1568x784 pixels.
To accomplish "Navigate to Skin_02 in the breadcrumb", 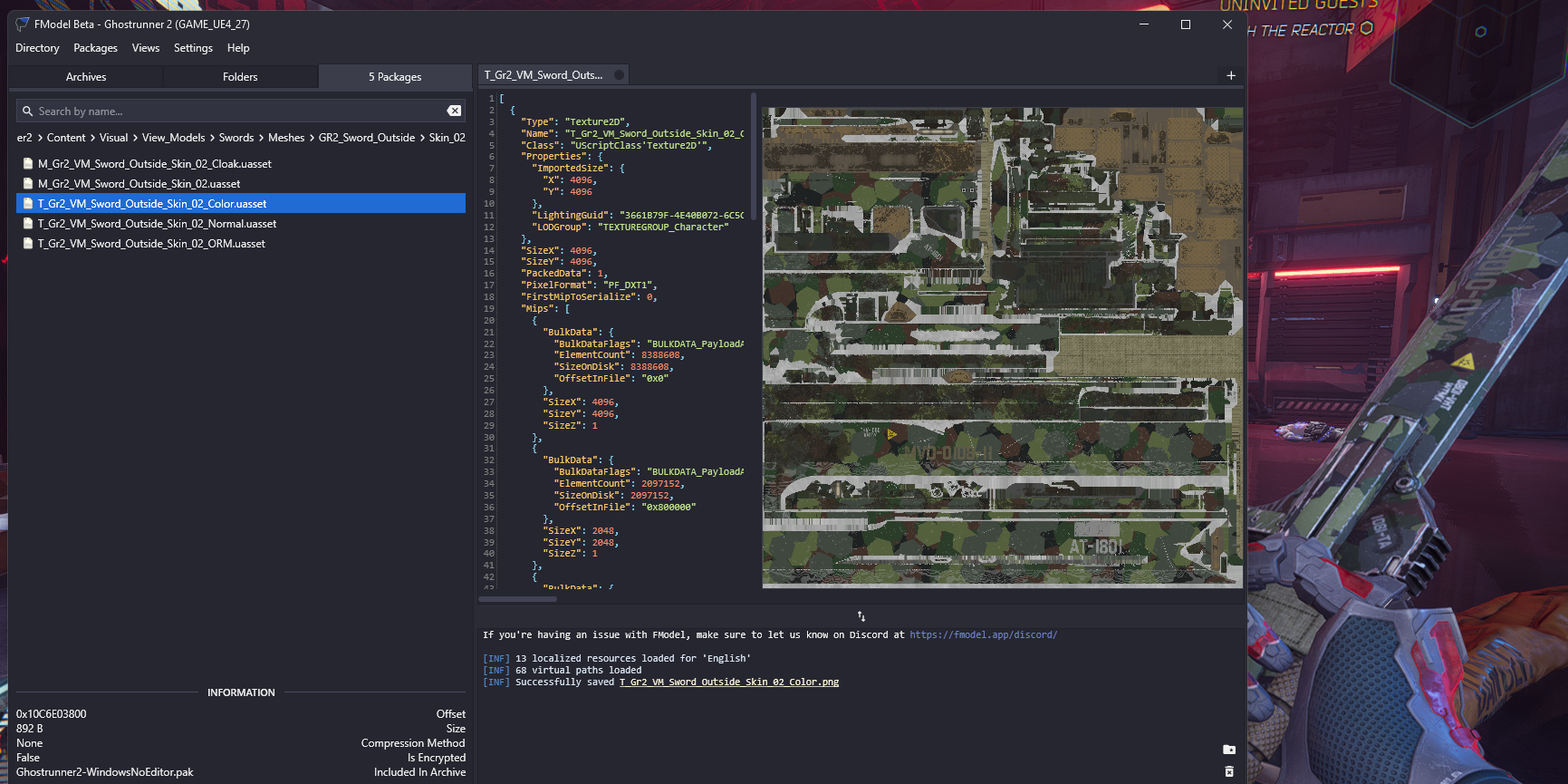I will tap(447, 138).
